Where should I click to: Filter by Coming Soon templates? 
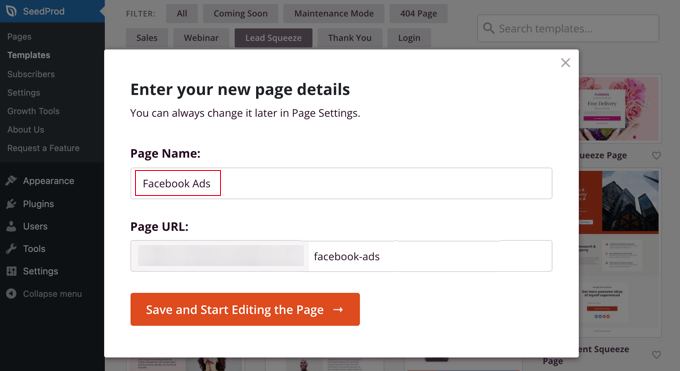click(x=240, y=13)
